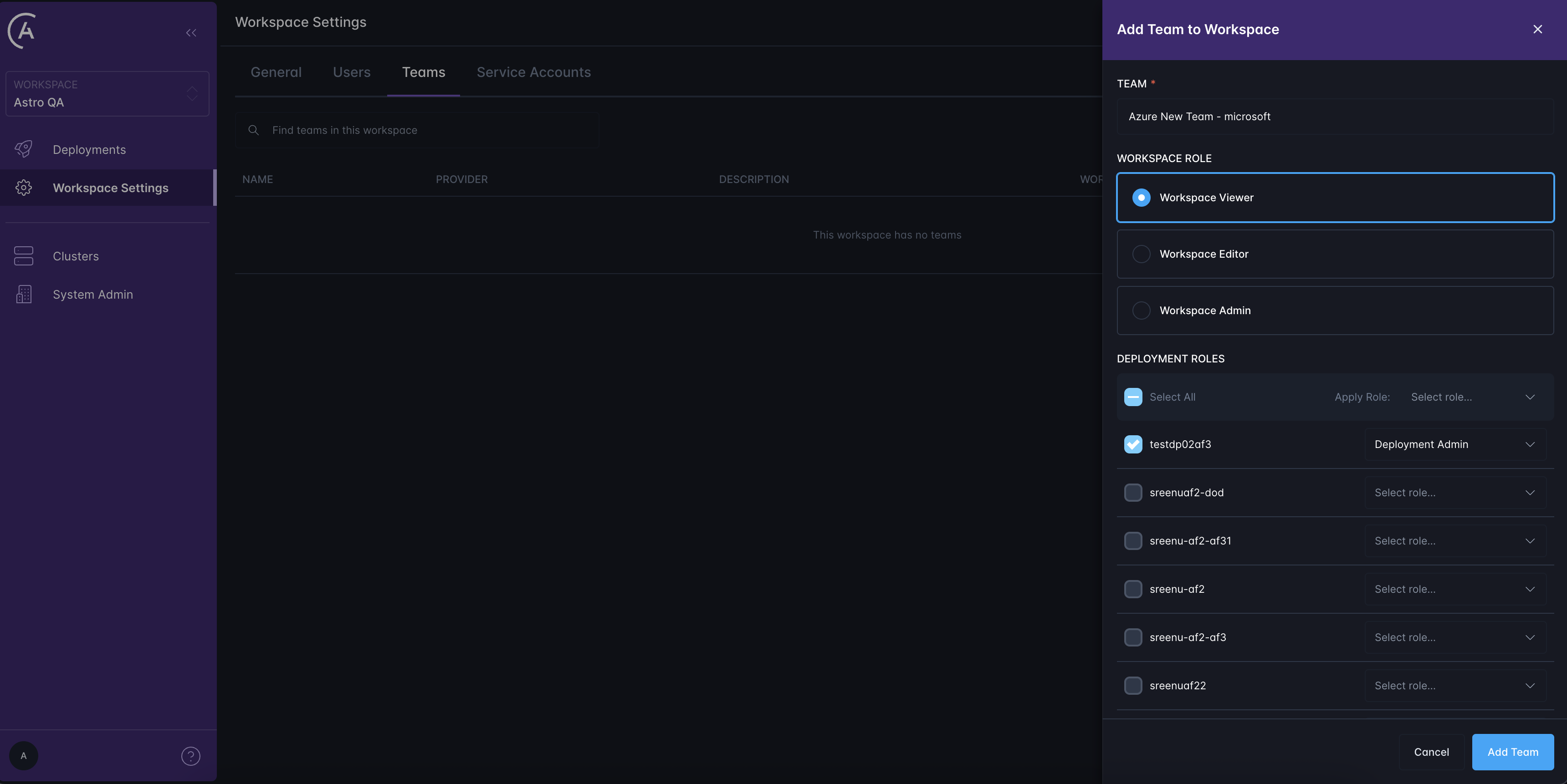Enable the sreenuaf2-dod deployment checkbox

coord(1133,493)
